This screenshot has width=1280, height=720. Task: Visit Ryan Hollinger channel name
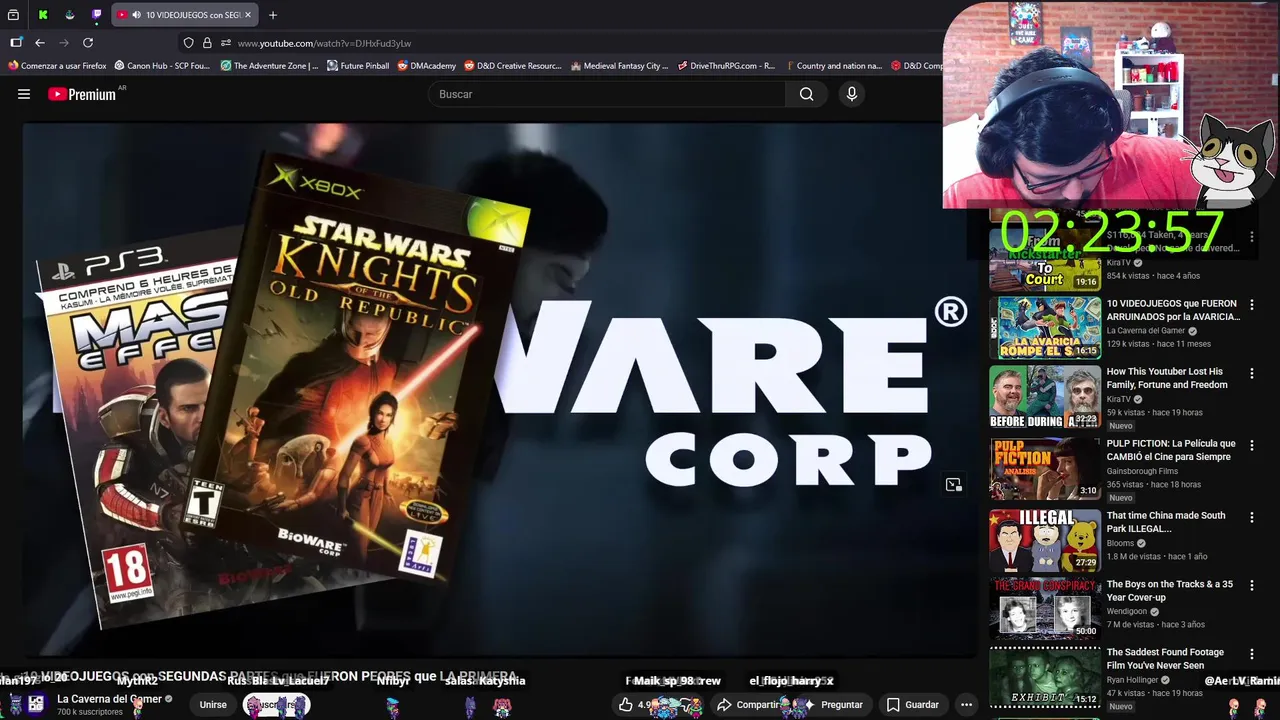pyautogui.click(x=1132, y=680)
